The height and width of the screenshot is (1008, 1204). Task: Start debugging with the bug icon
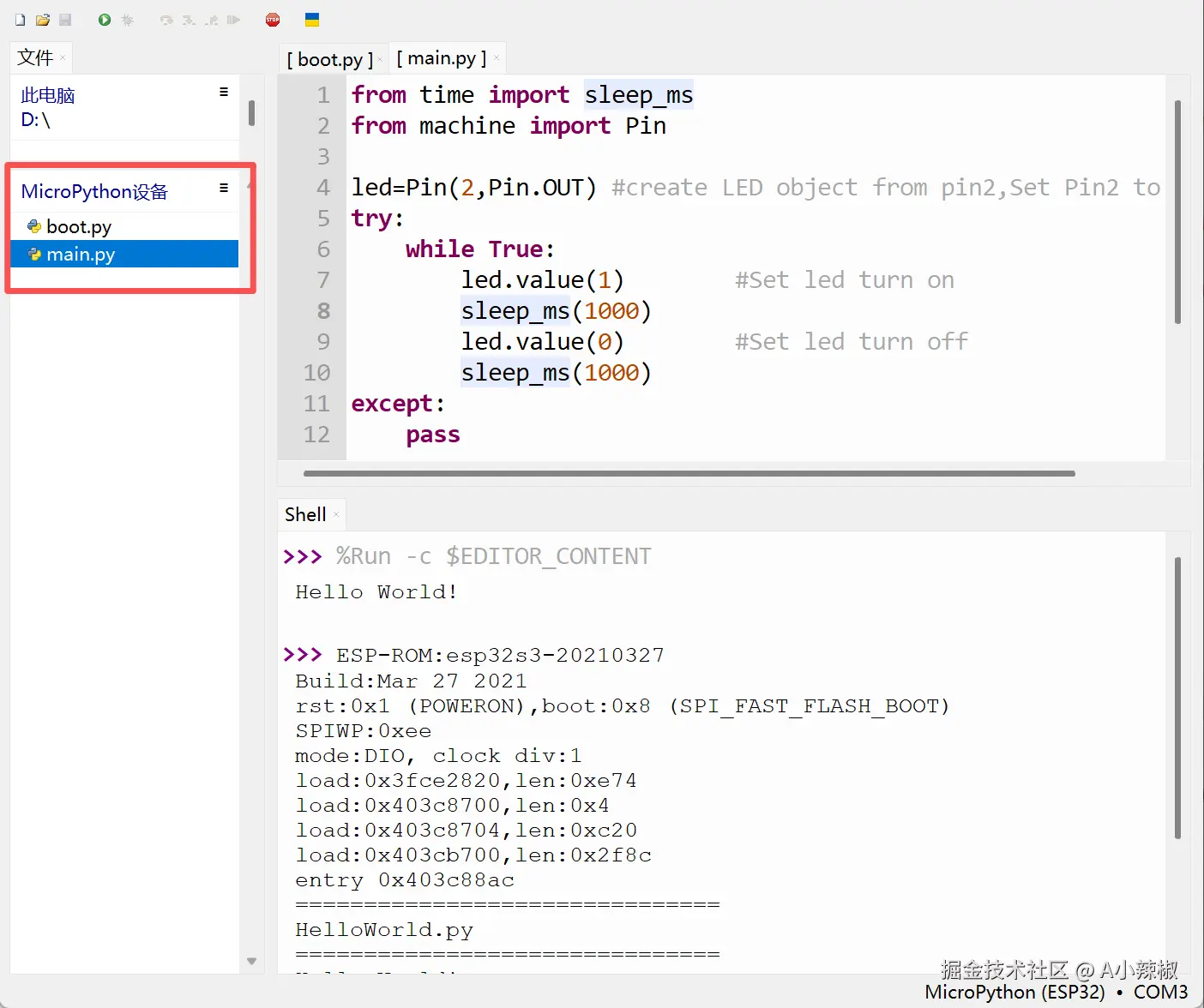coord(128,20)
